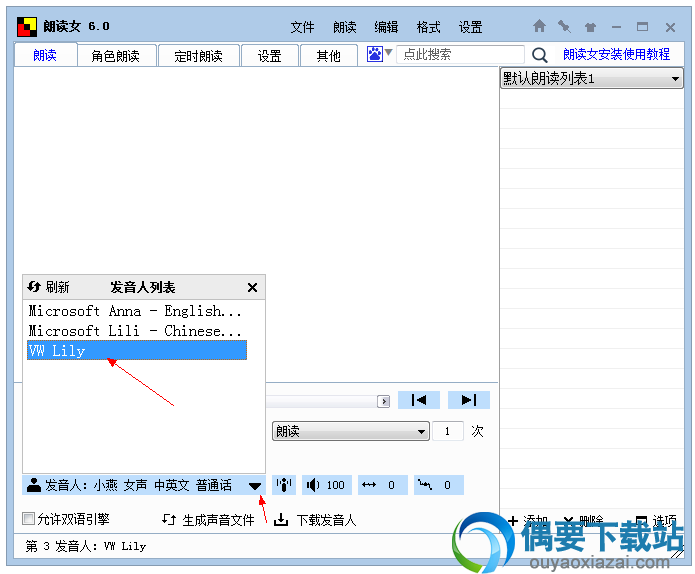This screenshot has height=574, width=695.
Task: Select the 朗读 tab
Action: tap(45, 55)
